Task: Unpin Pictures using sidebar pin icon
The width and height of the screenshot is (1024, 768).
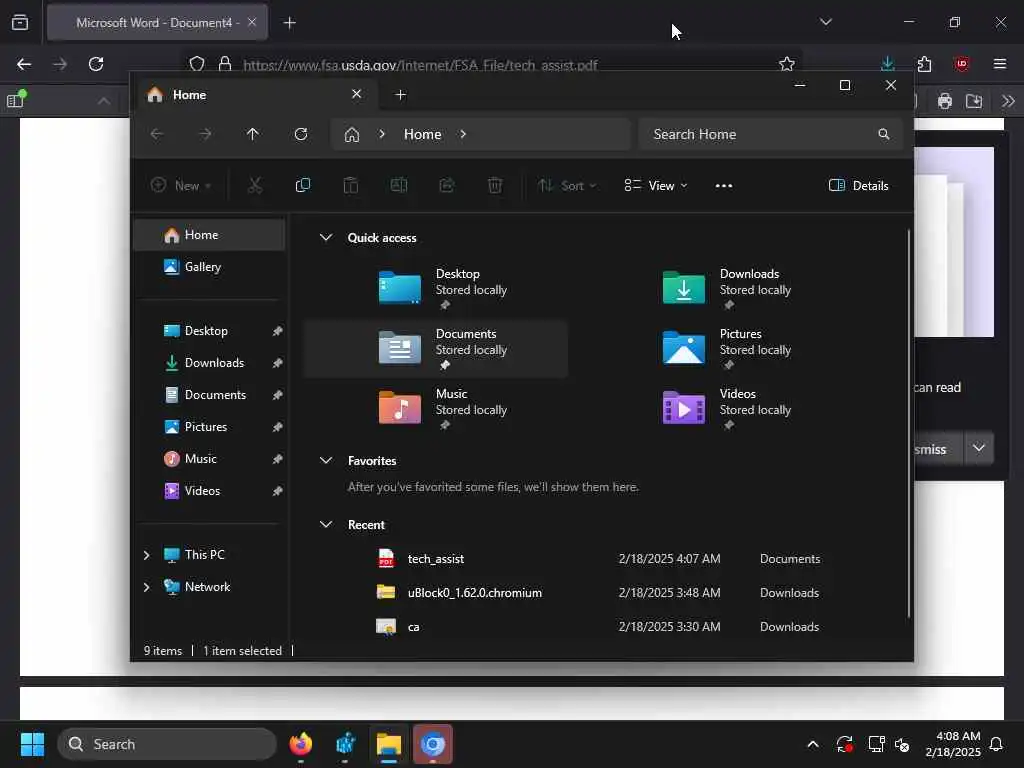Action: tap(278, 427)
